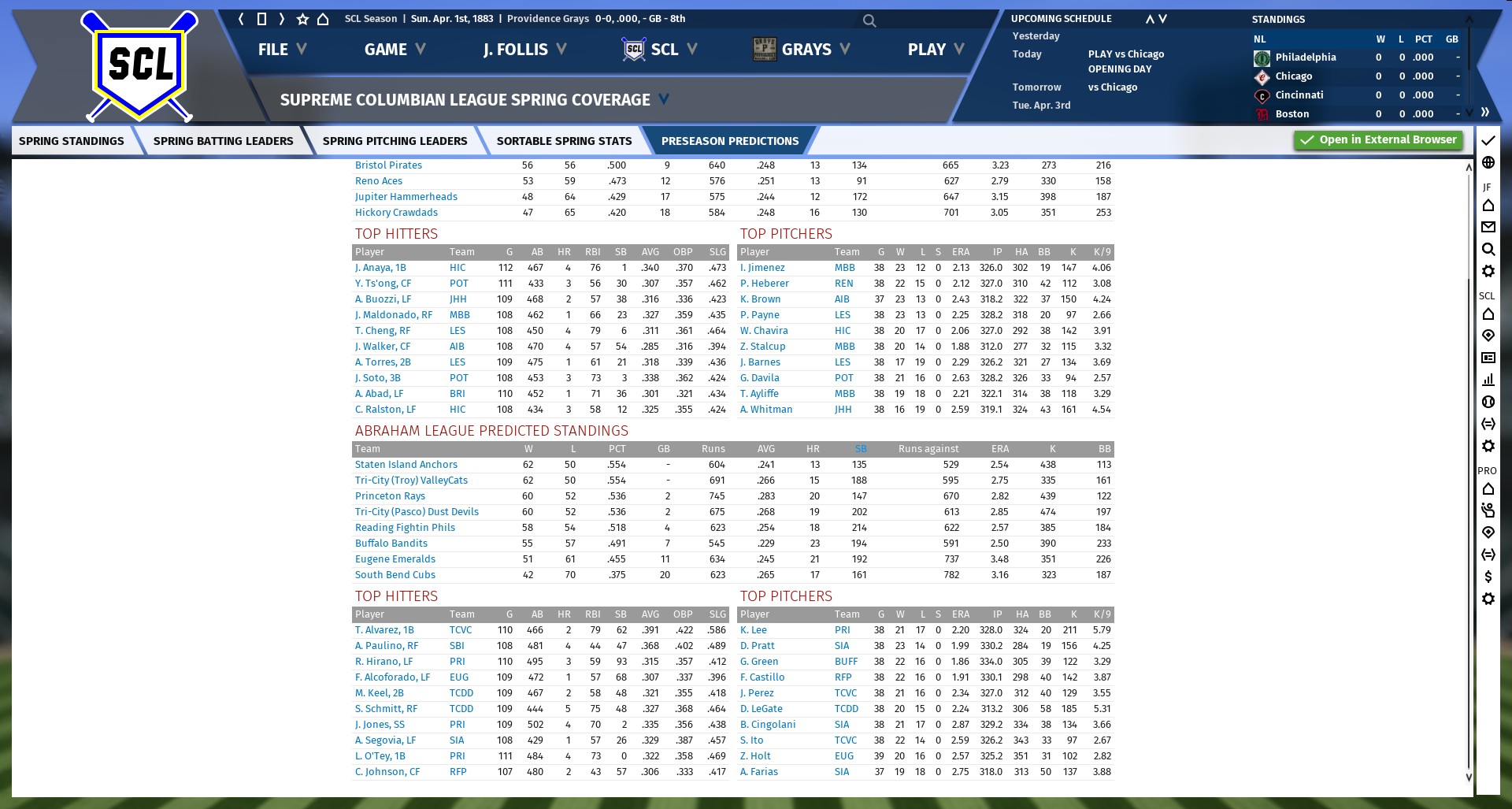Expand standings panel with double chevron

point(1484,112)
